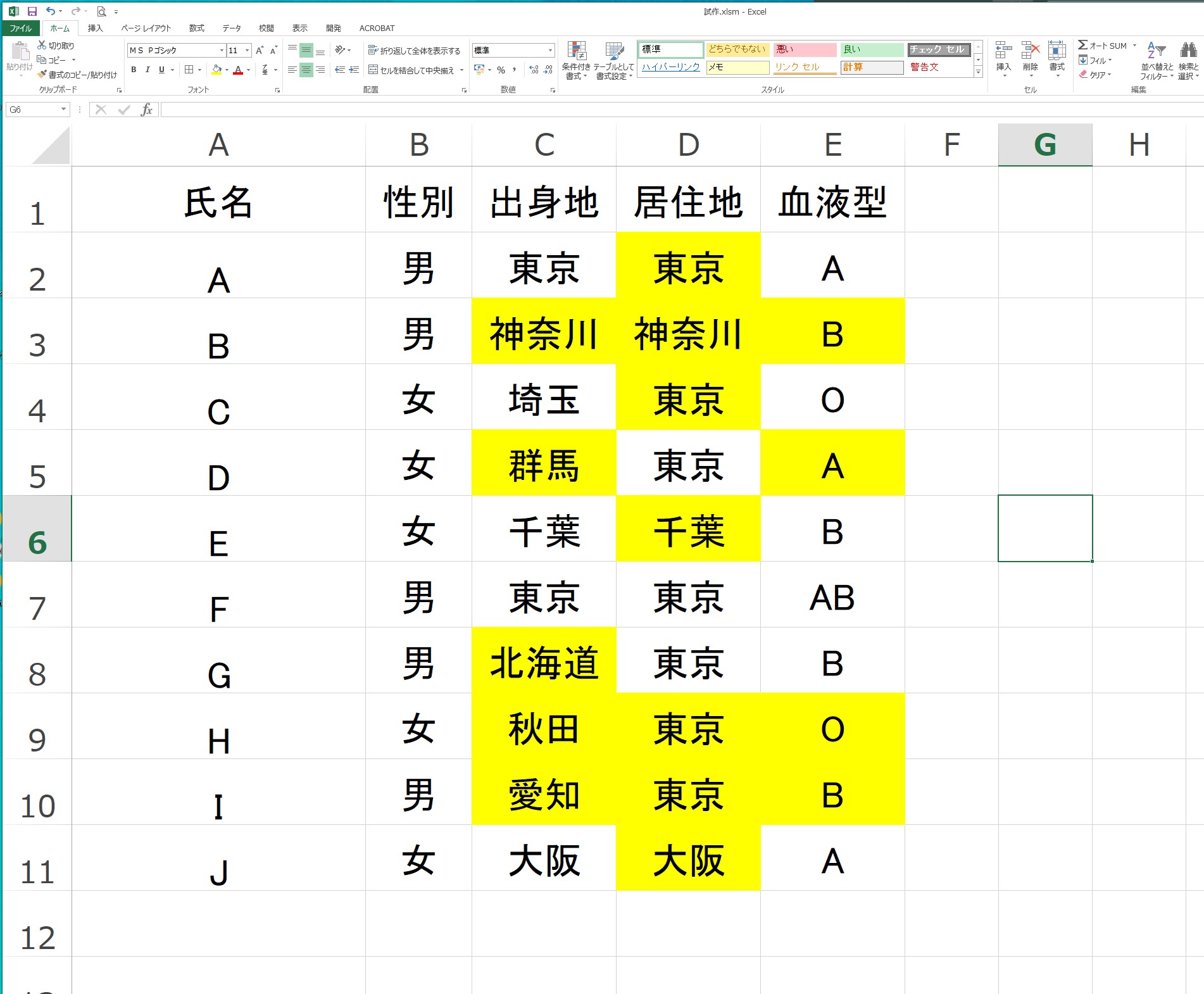
Task: Click the Undo arrow icon
Action: [50, 11]
